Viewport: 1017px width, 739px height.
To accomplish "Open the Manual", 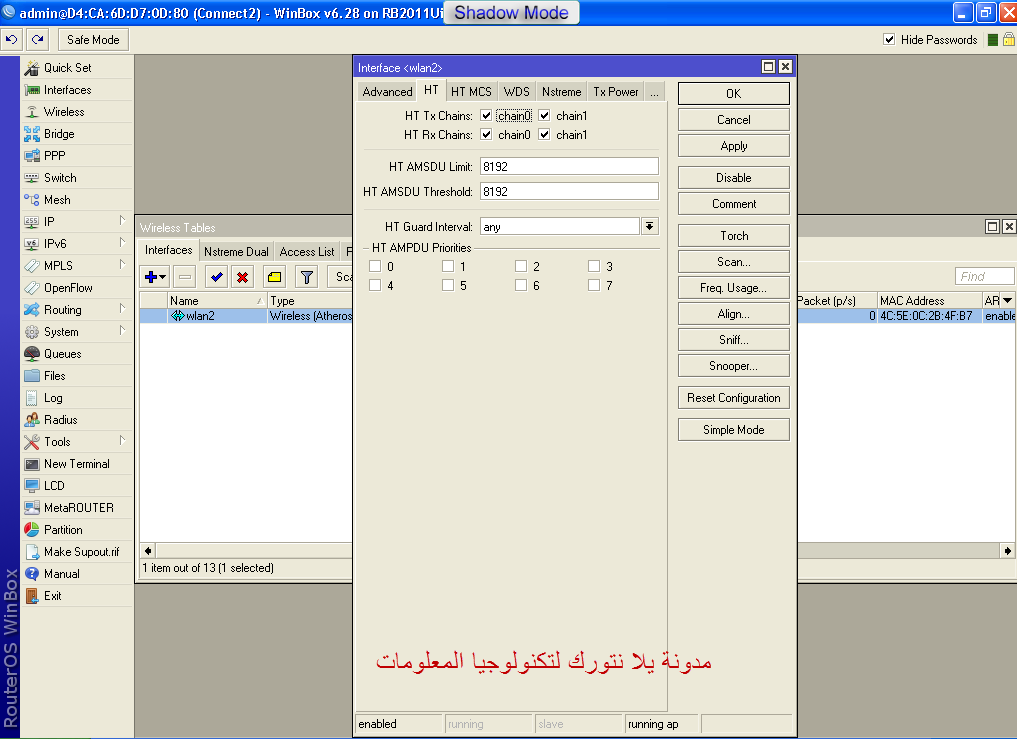I will (62, 574).
